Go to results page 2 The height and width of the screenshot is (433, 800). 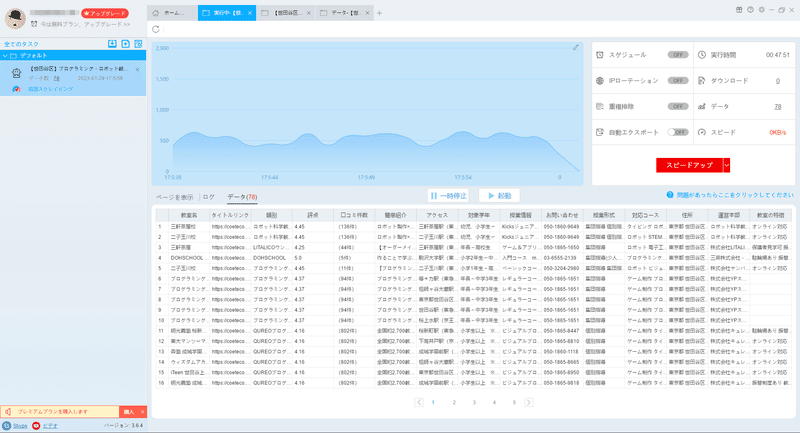pyautogui.click(x=454, y=402)
